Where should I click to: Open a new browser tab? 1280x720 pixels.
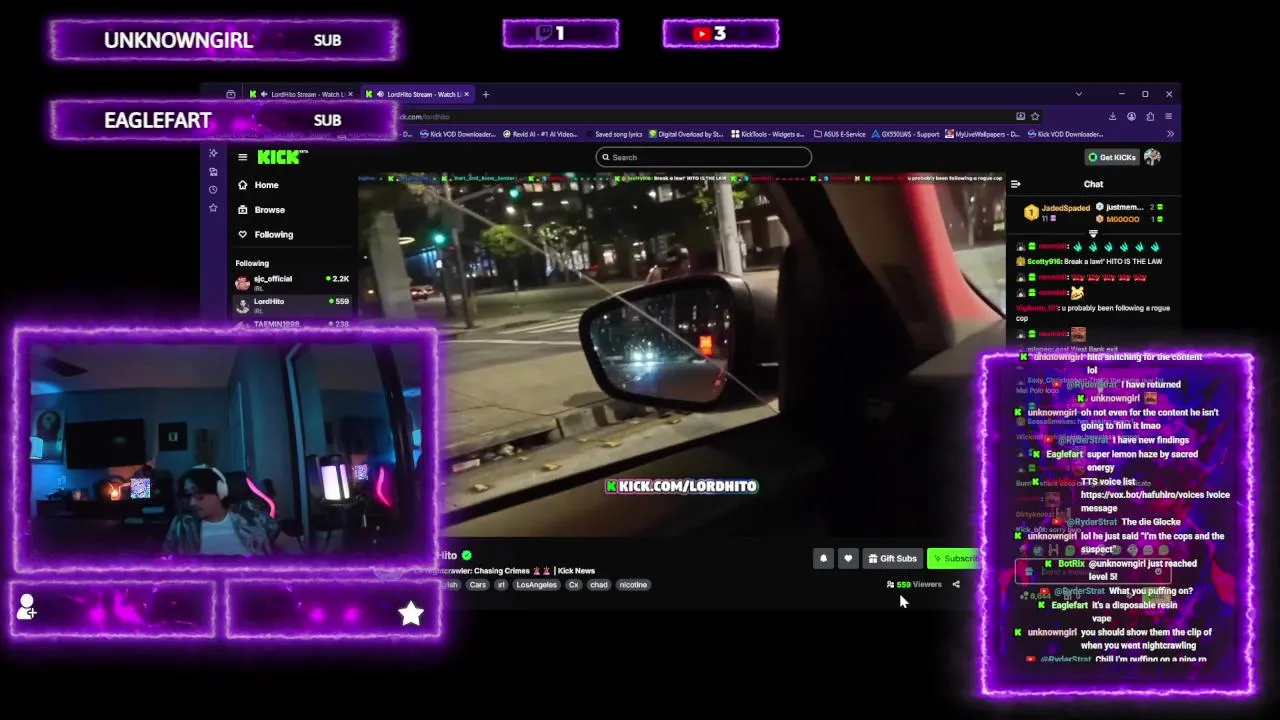pyautogui.click(x=486, y=94)
